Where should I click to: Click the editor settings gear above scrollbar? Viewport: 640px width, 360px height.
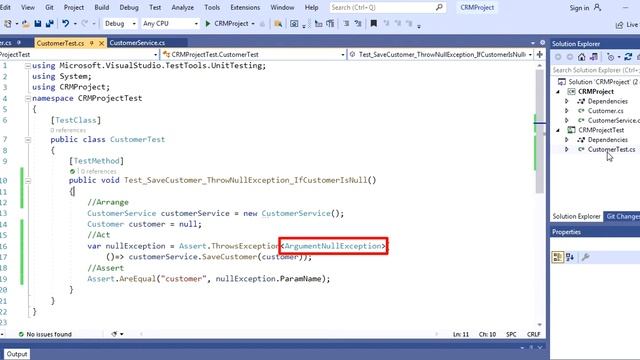pyautogui.click(x=542, y=42)
